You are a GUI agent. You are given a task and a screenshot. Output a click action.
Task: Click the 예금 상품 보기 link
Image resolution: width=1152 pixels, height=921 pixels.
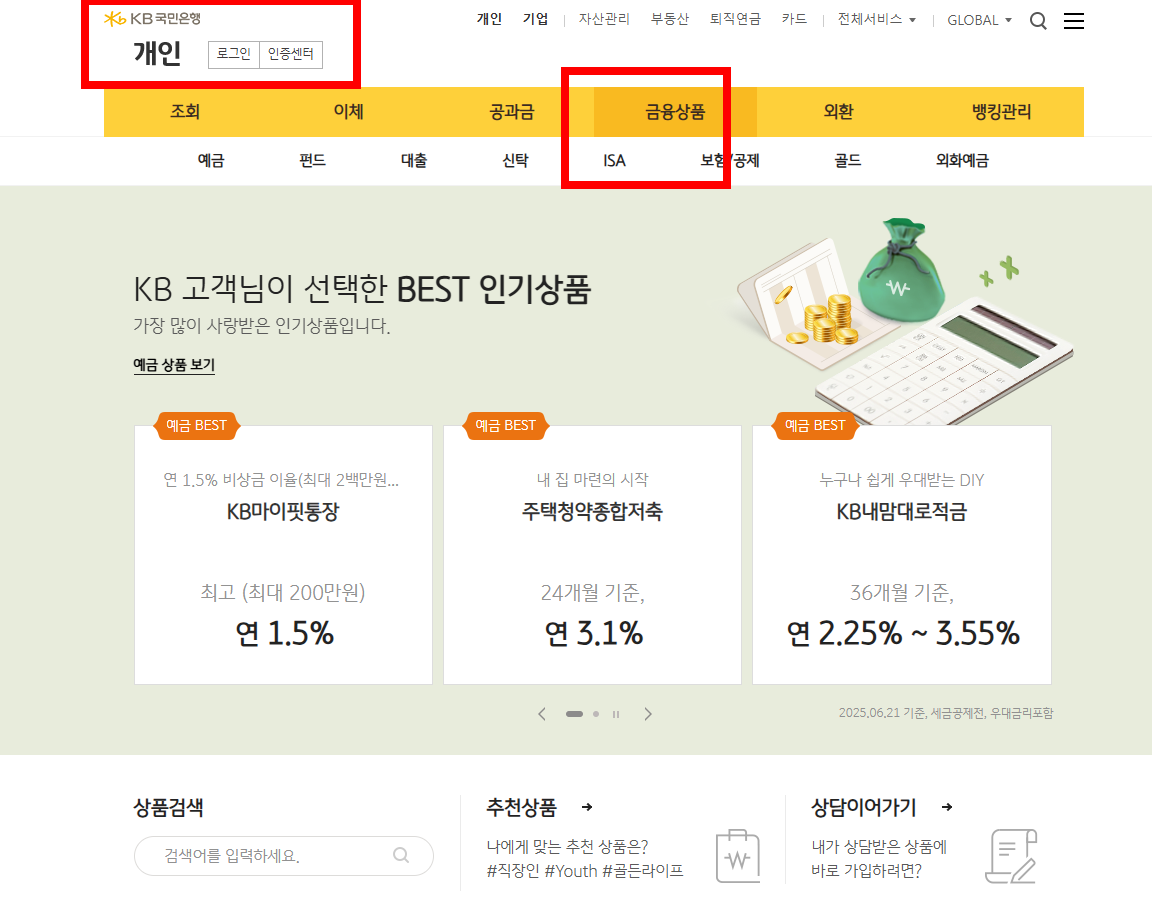[x=174, y=365]
